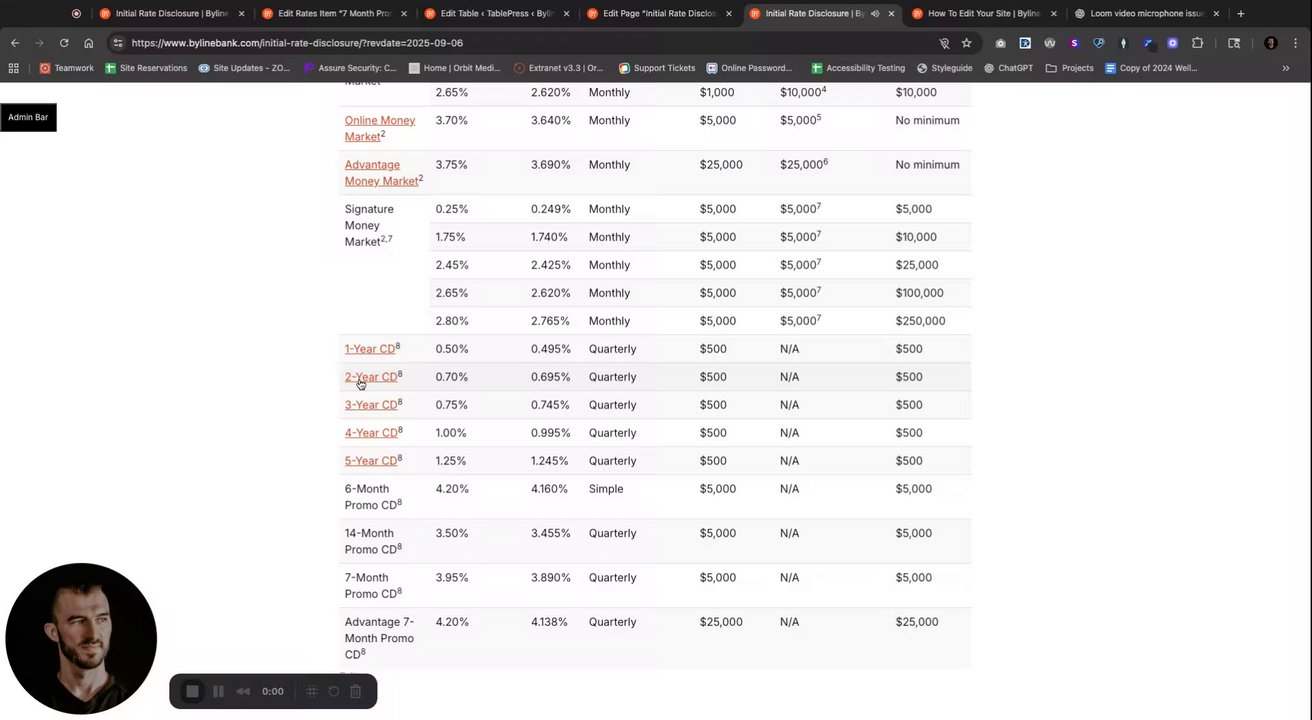The height and width of the screenshot is (720, 1312).
Task: Switch to the Edit Rates Item tab
Action: point(332,14)
